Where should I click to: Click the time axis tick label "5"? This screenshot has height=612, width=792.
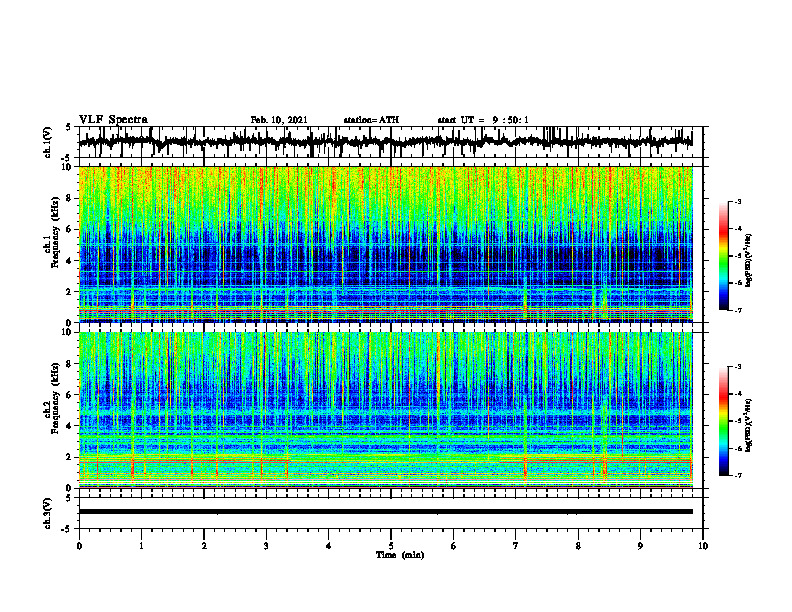click(391, 546)
